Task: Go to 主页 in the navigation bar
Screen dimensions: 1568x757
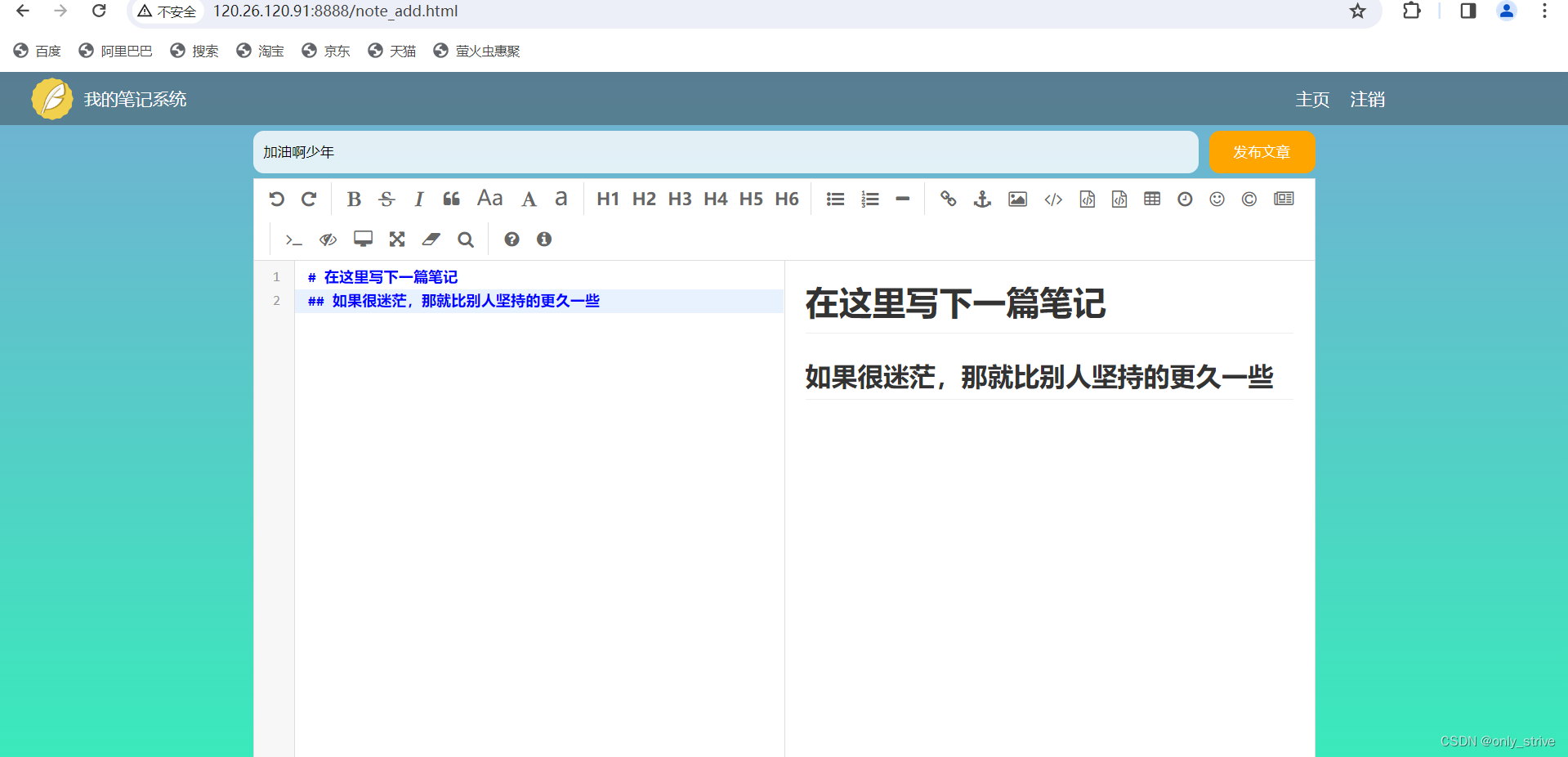Action: coord(1312,100)
